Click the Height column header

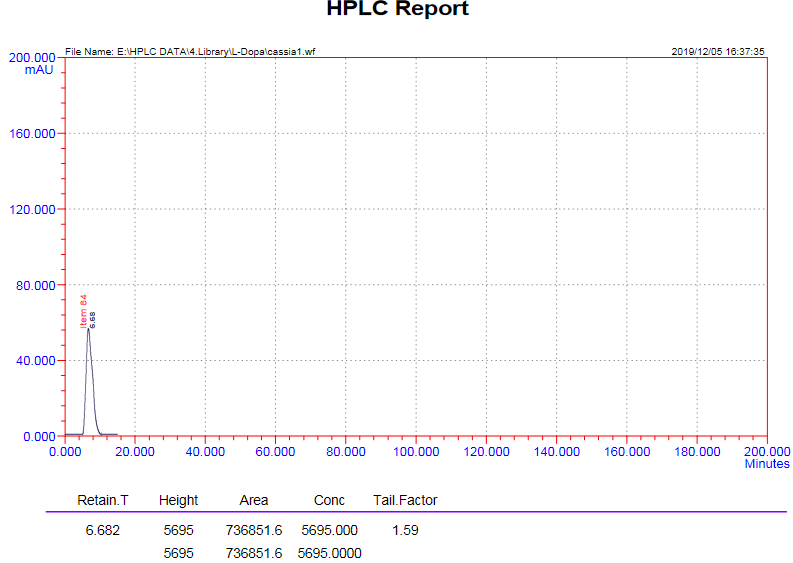click(179, 500)
